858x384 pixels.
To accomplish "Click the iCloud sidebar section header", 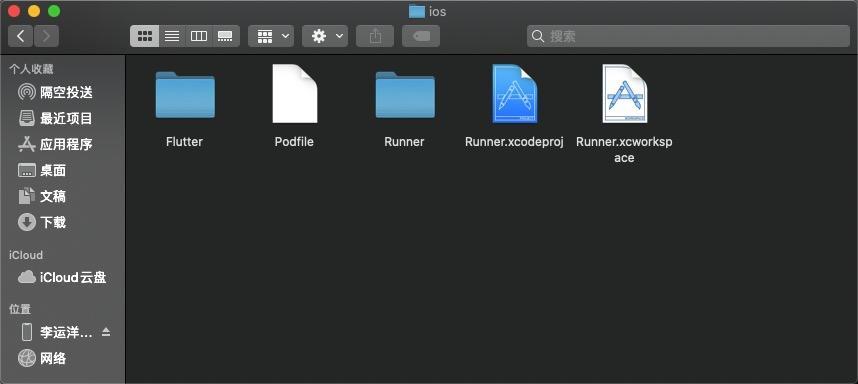I will point(26,255).
